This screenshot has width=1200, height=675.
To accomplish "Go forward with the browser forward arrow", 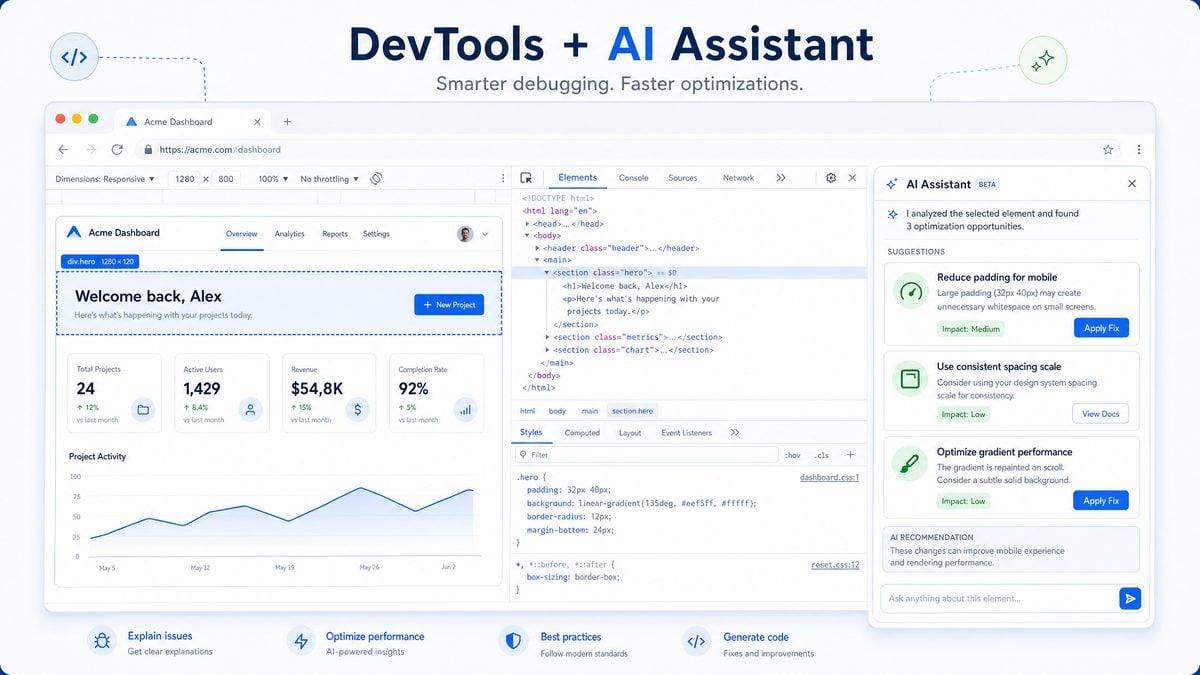I will pyautogui.click(x=90, y=149).
